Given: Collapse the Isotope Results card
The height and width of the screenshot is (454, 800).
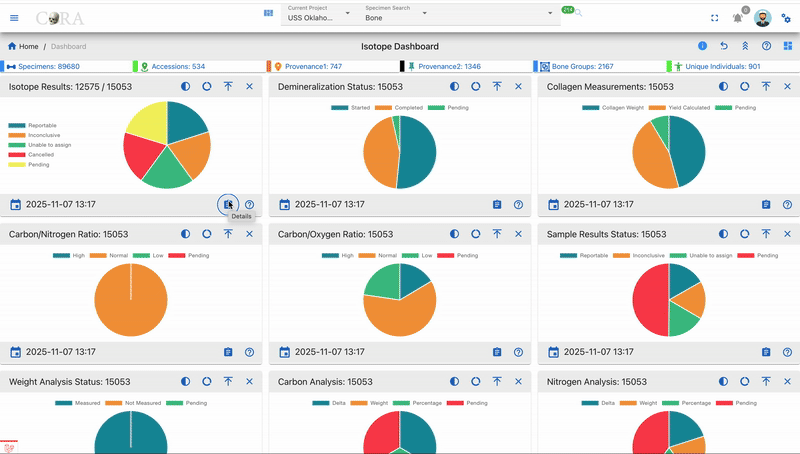Looking at the screenshot, I should 228,86.
